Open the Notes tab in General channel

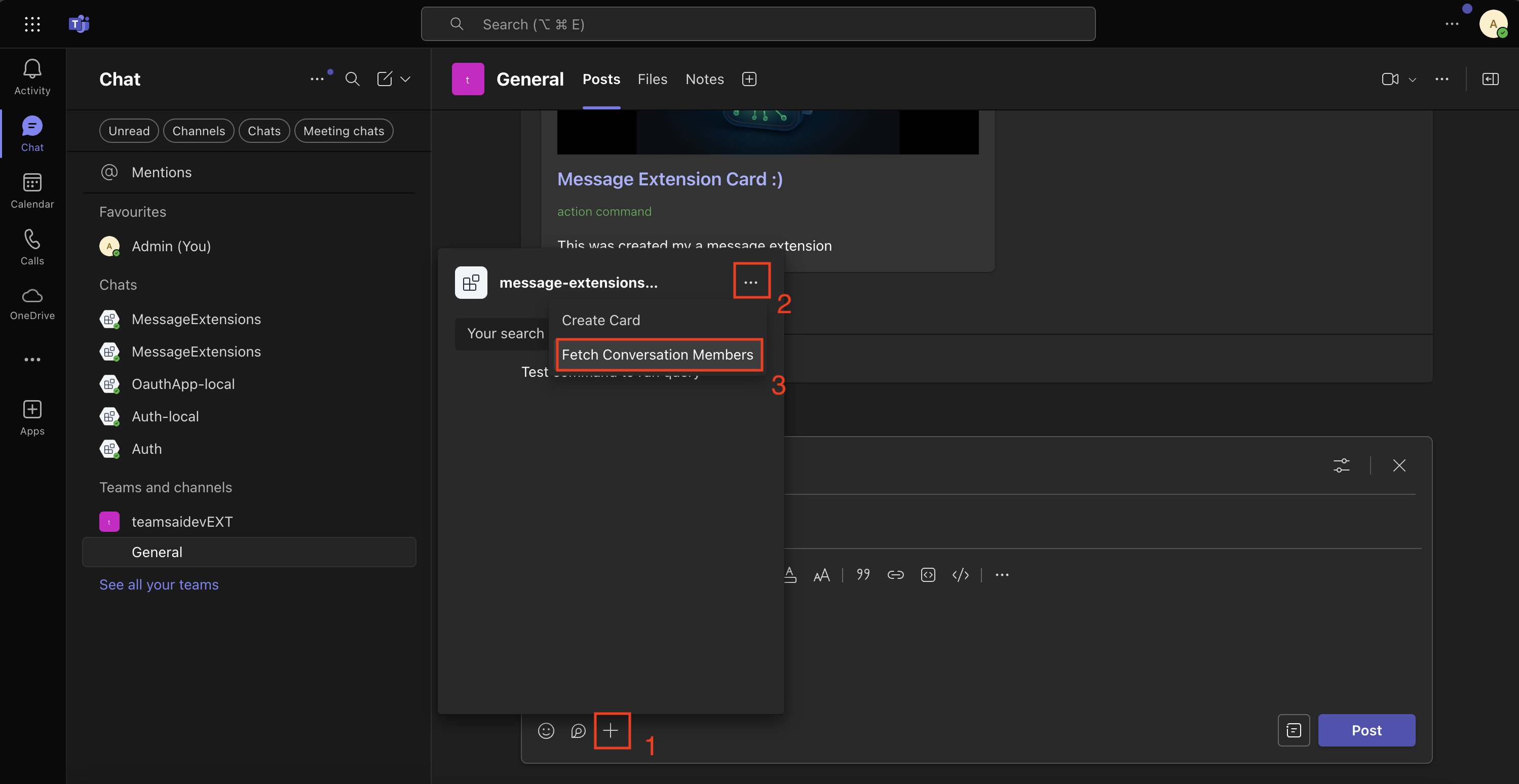(704, 79)
